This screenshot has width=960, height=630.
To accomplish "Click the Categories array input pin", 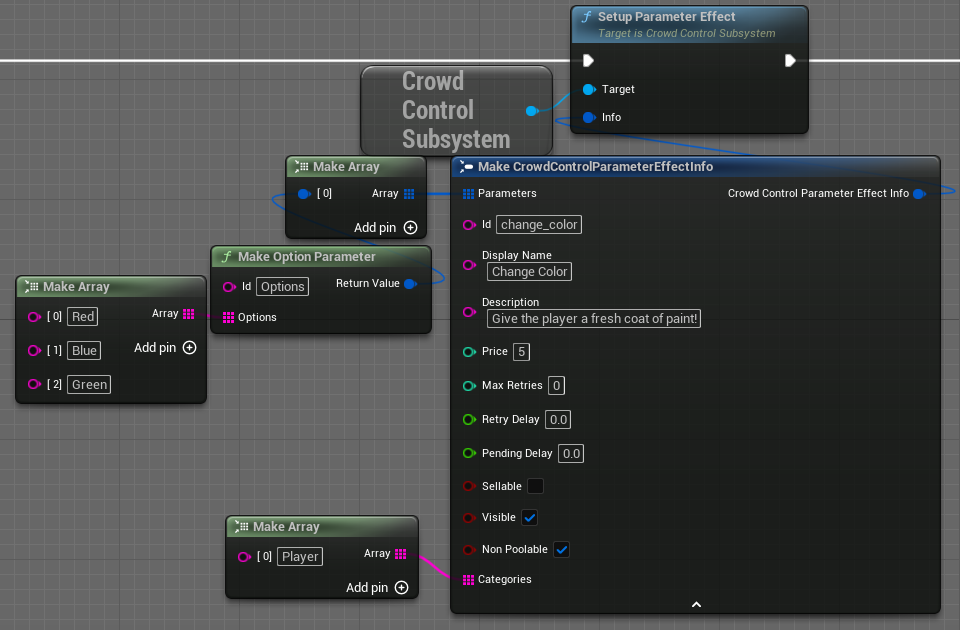I will 468,579.
